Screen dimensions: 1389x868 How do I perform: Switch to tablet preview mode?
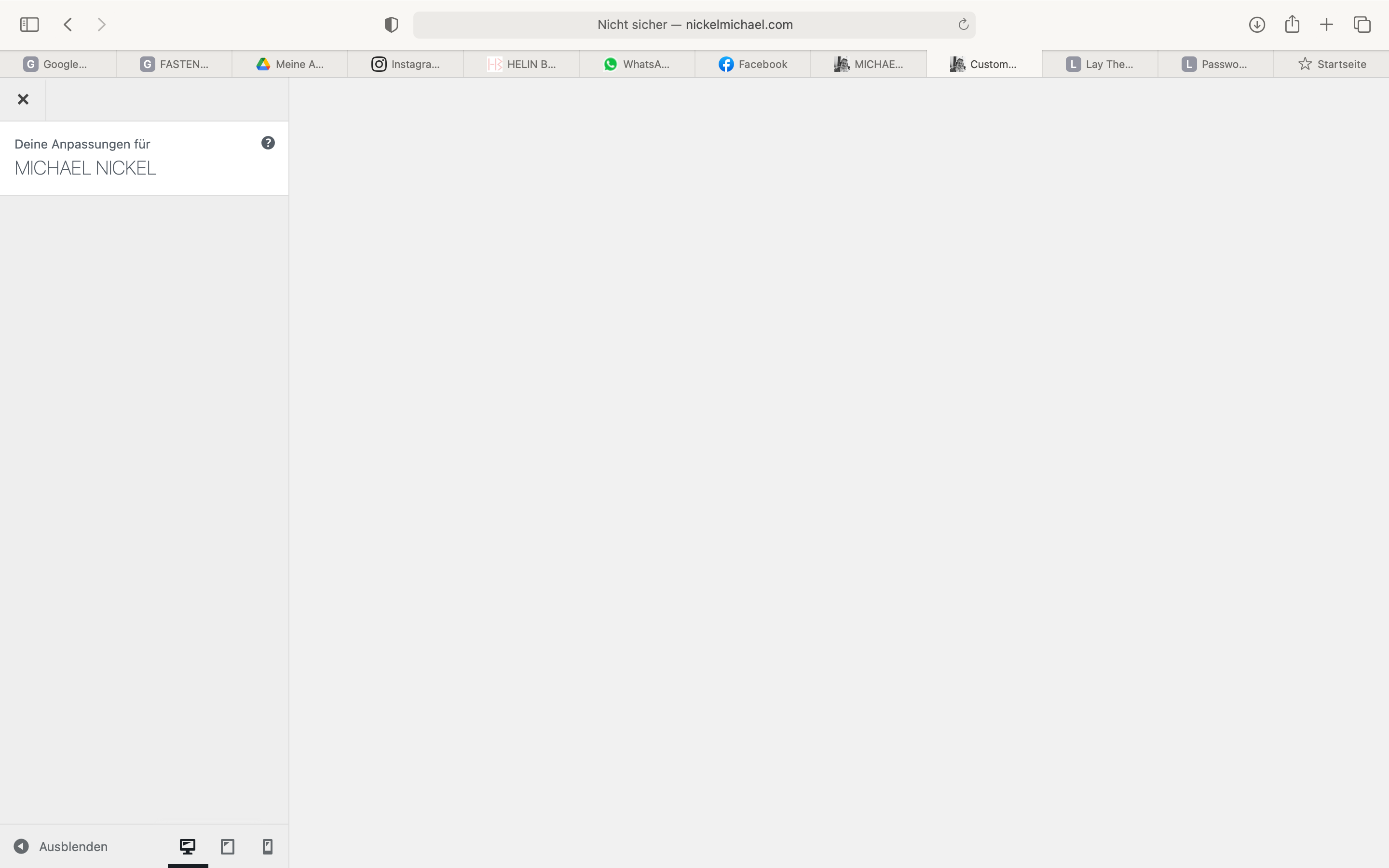pos(227,846)
